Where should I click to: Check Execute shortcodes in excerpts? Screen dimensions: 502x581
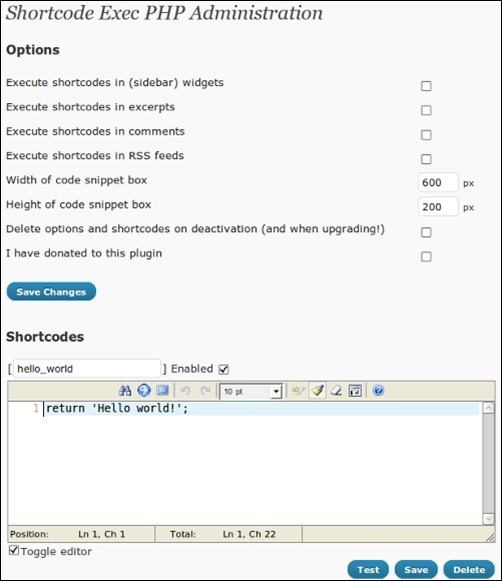[426, 110]
